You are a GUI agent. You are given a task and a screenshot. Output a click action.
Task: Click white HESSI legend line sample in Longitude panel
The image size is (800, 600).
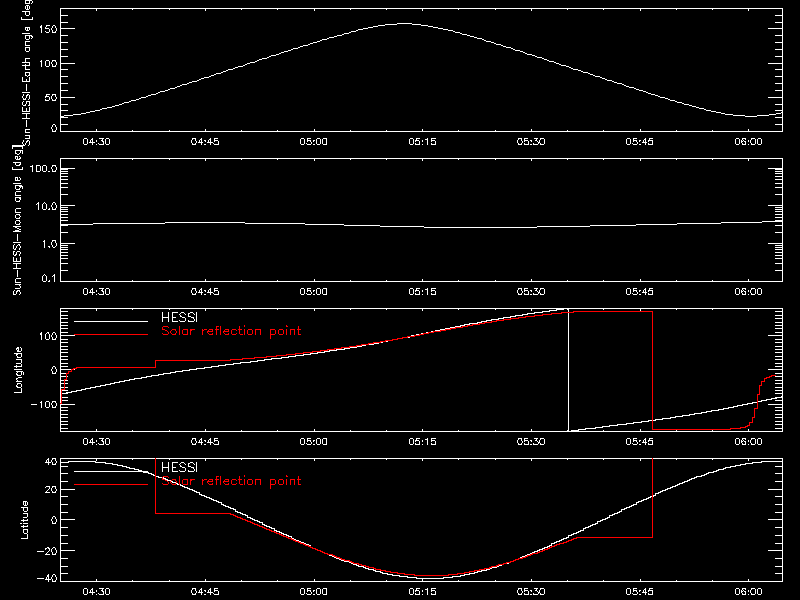tap(111, 321)
